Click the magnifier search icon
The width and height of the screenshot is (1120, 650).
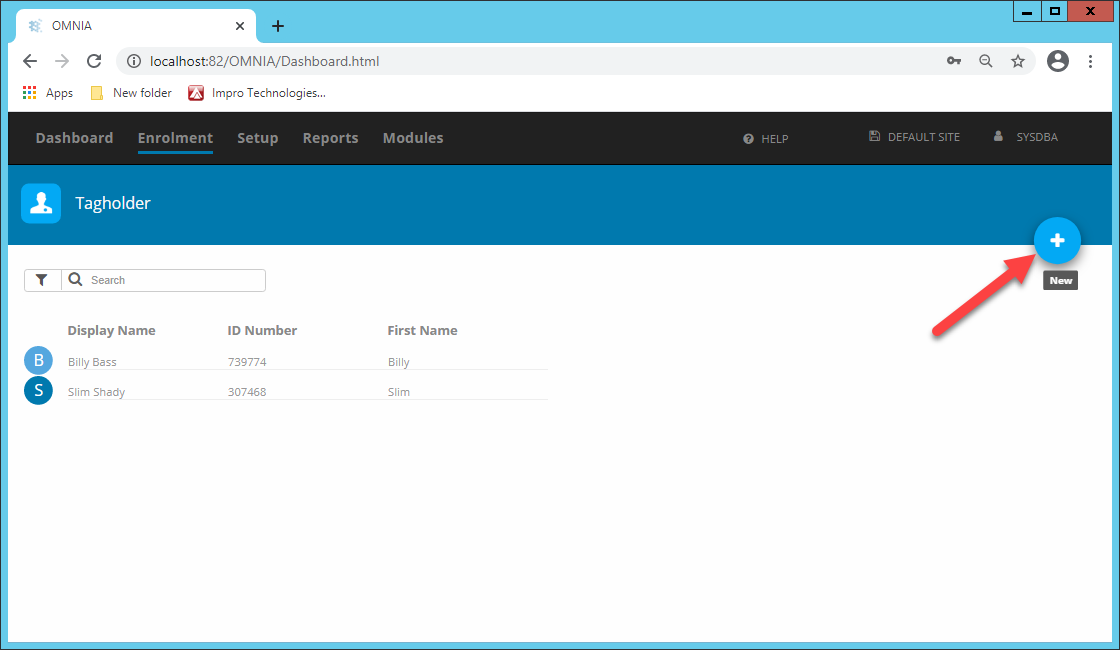tap(75, 279)
